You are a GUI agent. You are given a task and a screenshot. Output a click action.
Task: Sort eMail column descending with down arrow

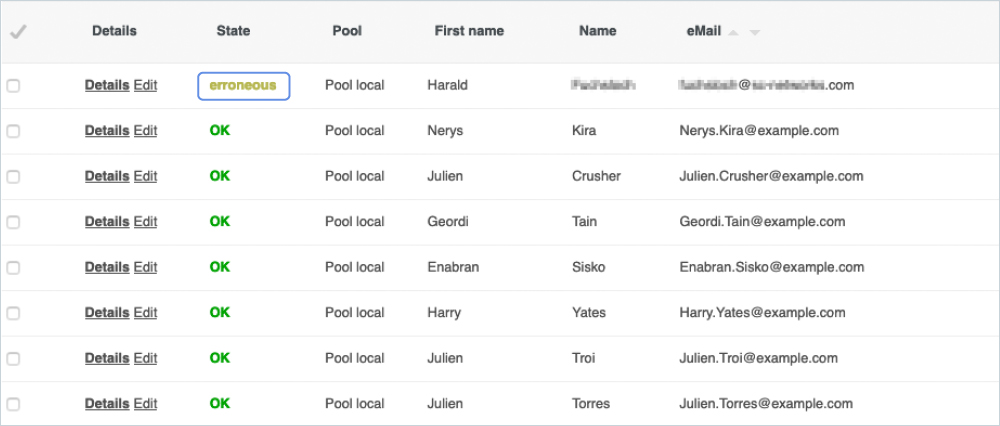755,33
